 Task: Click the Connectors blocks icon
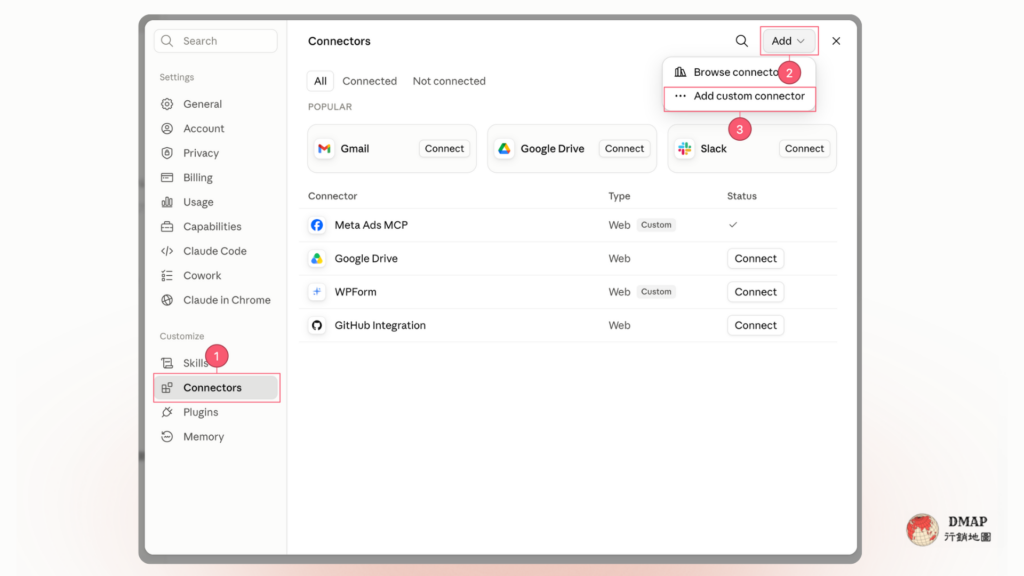(x=167, y=388)
